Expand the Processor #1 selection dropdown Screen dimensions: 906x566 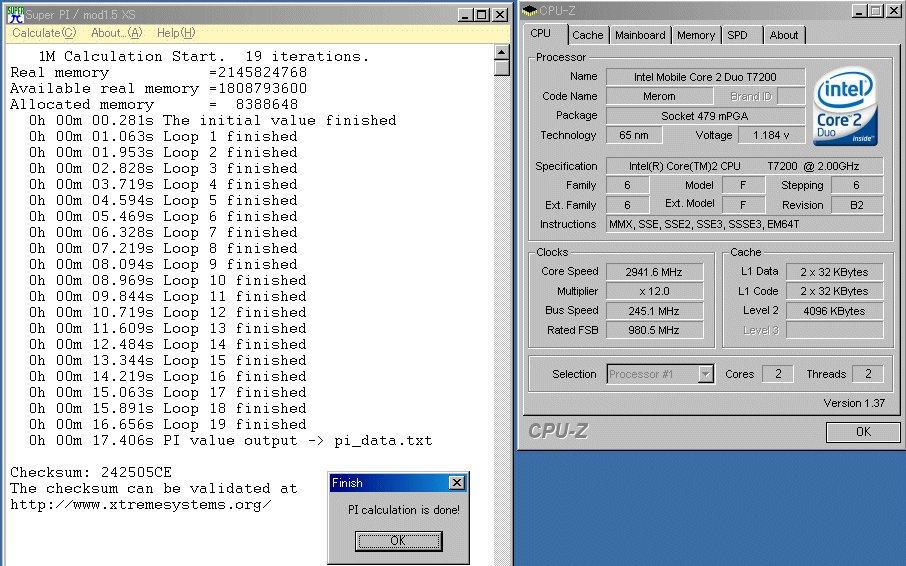(x=705, y=374)
